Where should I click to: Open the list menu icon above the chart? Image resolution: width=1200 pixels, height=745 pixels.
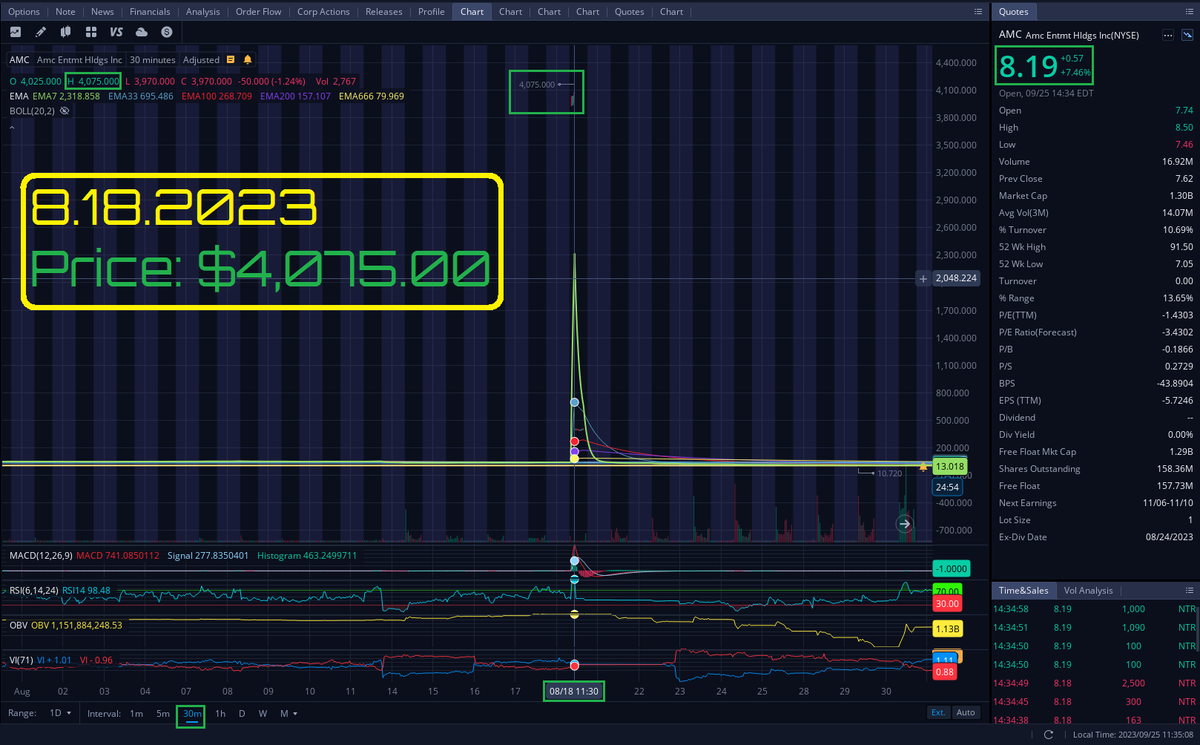click(x=978, y=12)
